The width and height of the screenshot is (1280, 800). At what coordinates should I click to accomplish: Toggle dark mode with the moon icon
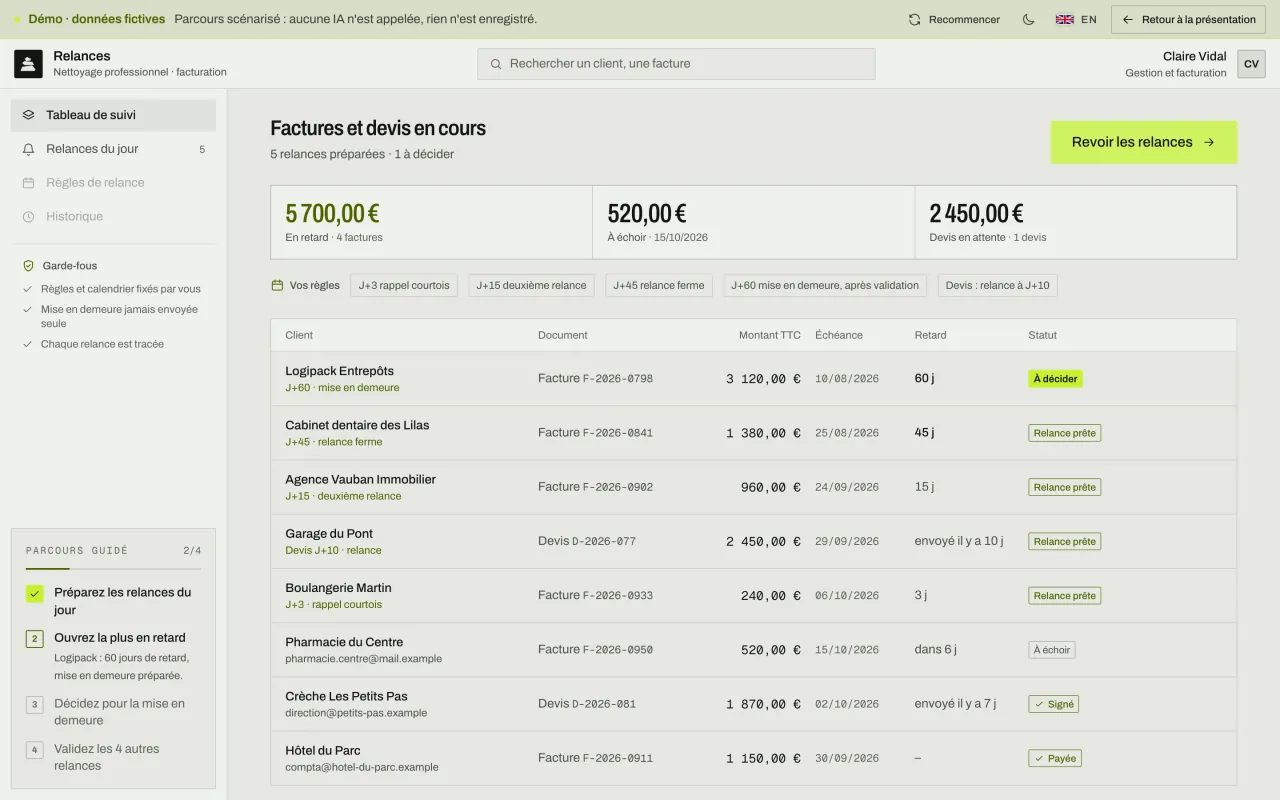(1028, 19)
